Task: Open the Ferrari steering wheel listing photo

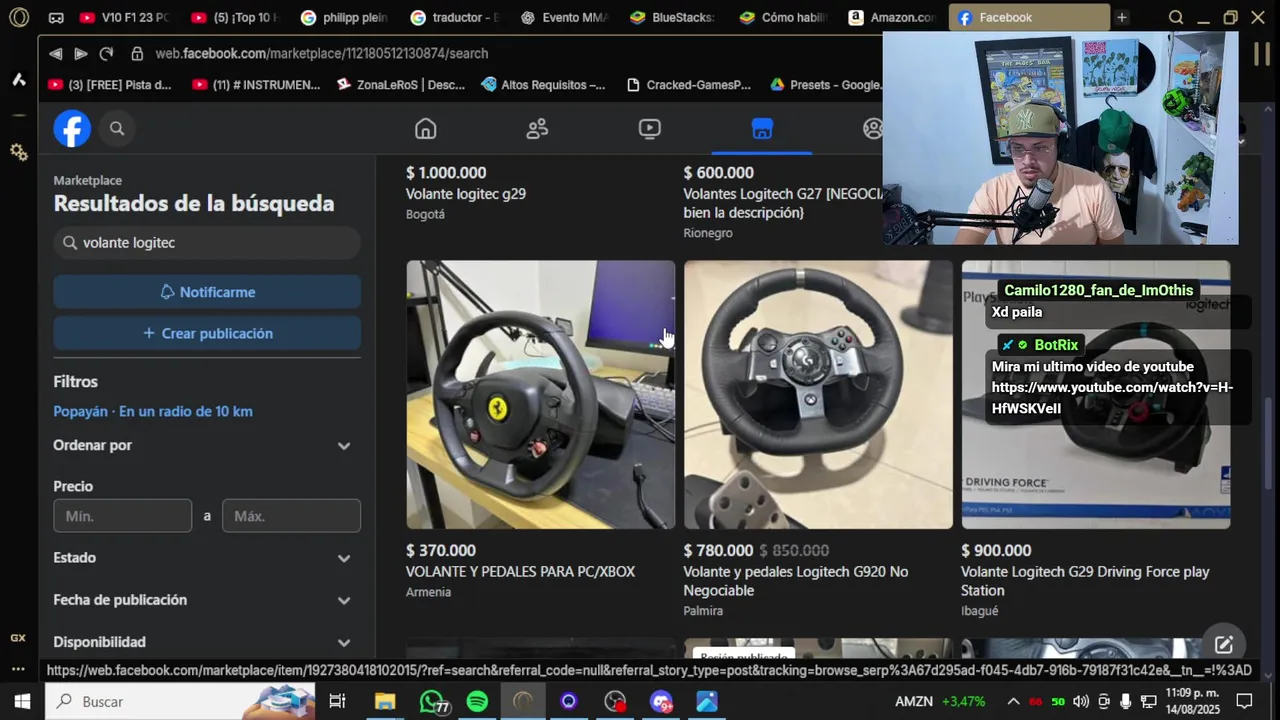Action: coord(541,395)
